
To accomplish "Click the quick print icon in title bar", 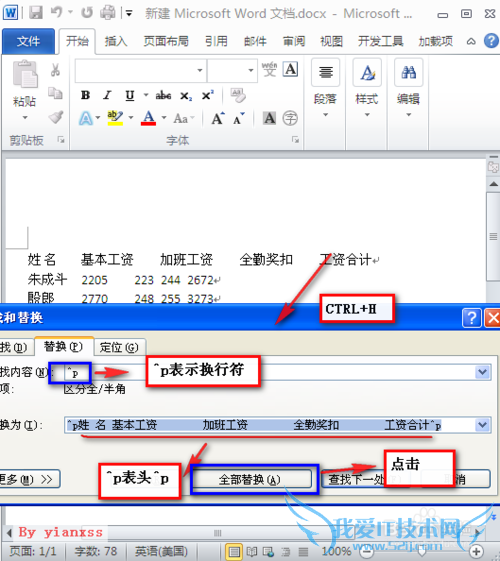I will click(108, 13).
